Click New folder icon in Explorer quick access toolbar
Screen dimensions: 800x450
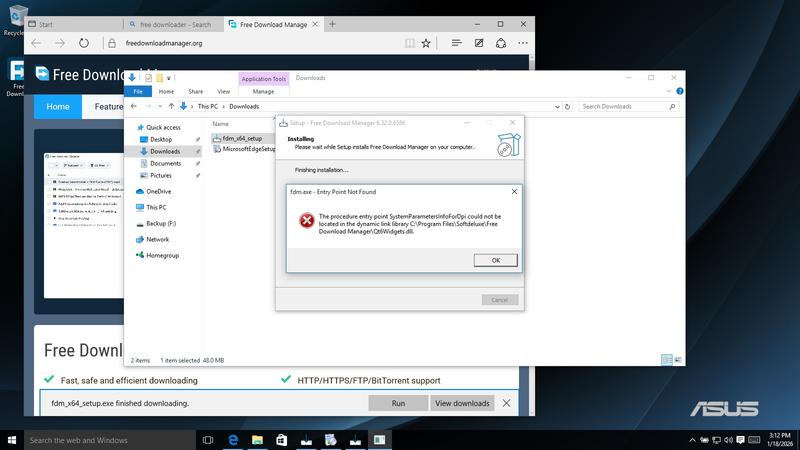pos(159,78)
